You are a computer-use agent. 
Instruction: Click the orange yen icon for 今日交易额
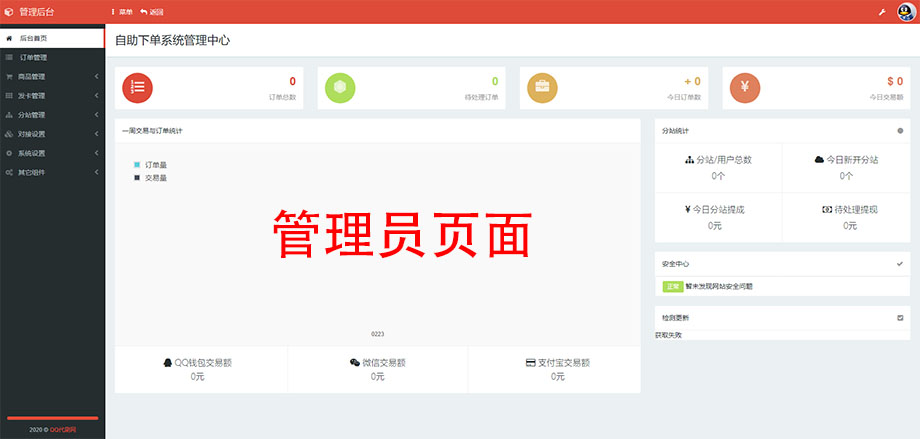tap(745, 87)
